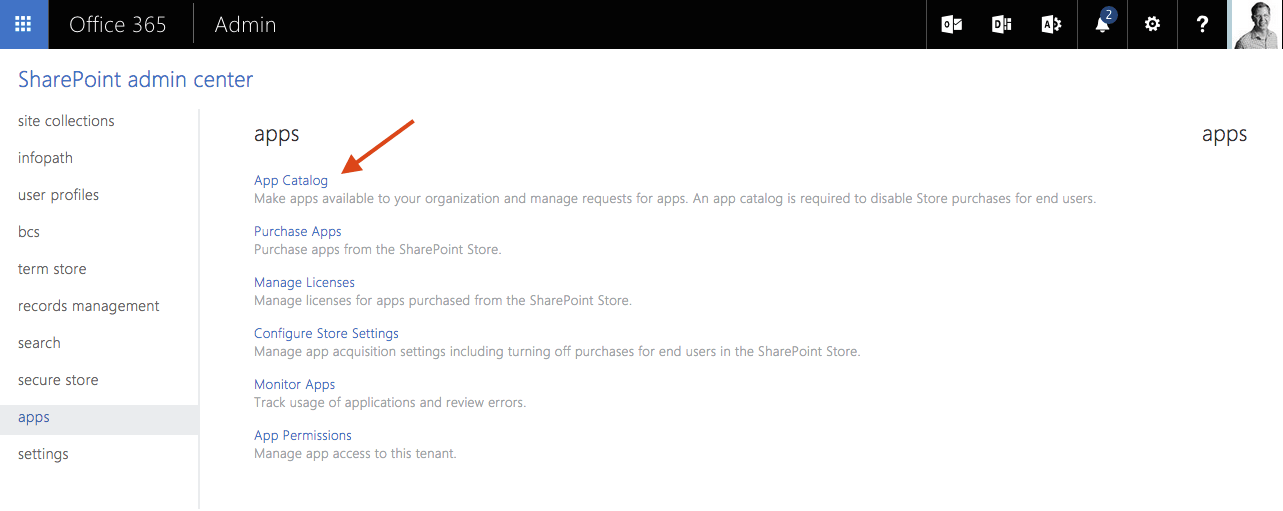Open the user profile photo menu
The height and width of the screenshot is (511, 1283).
(1256, 24)
